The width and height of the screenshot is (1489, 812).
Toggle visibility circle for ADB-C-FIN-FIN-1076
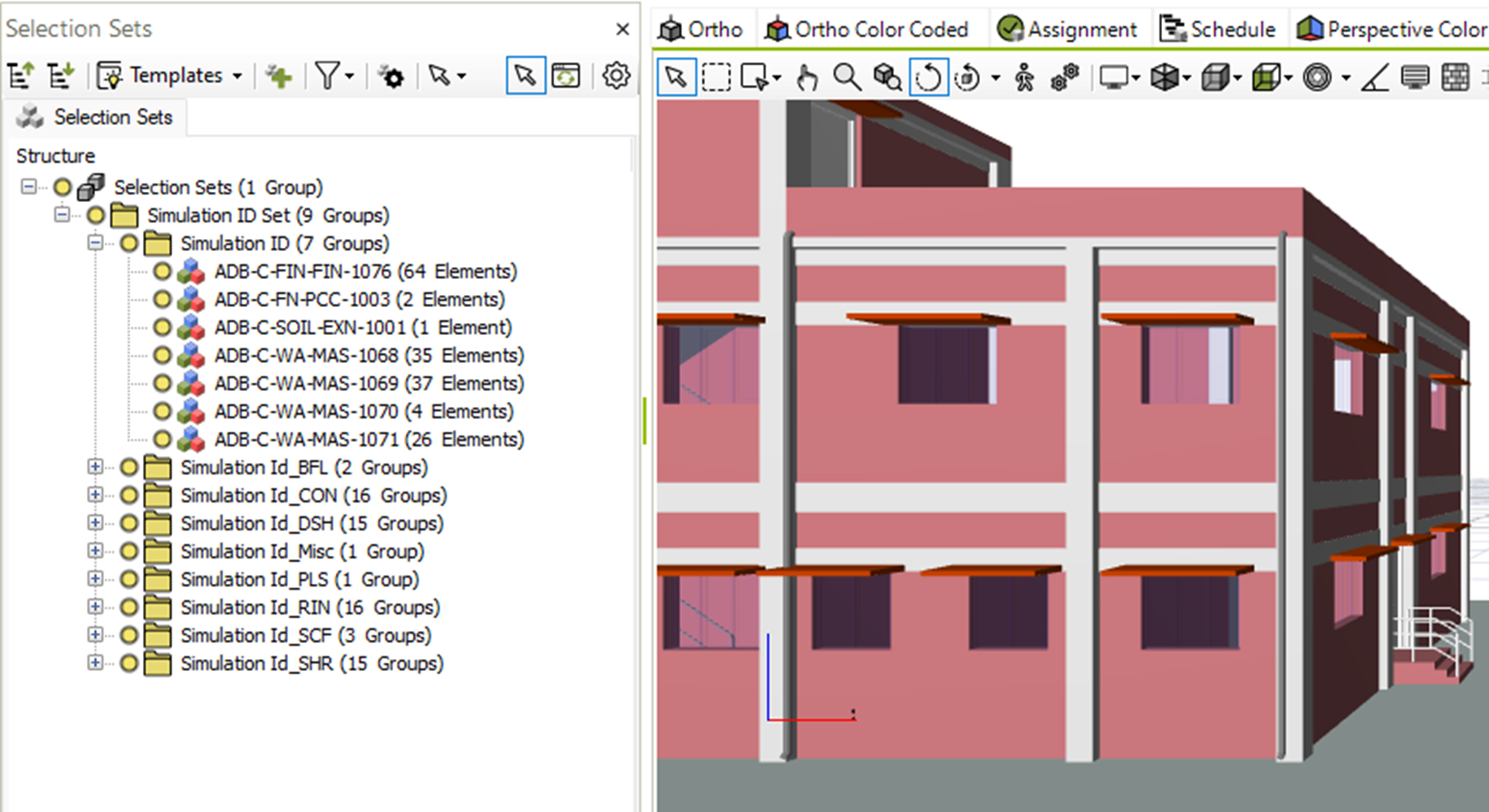click(162, 272)
